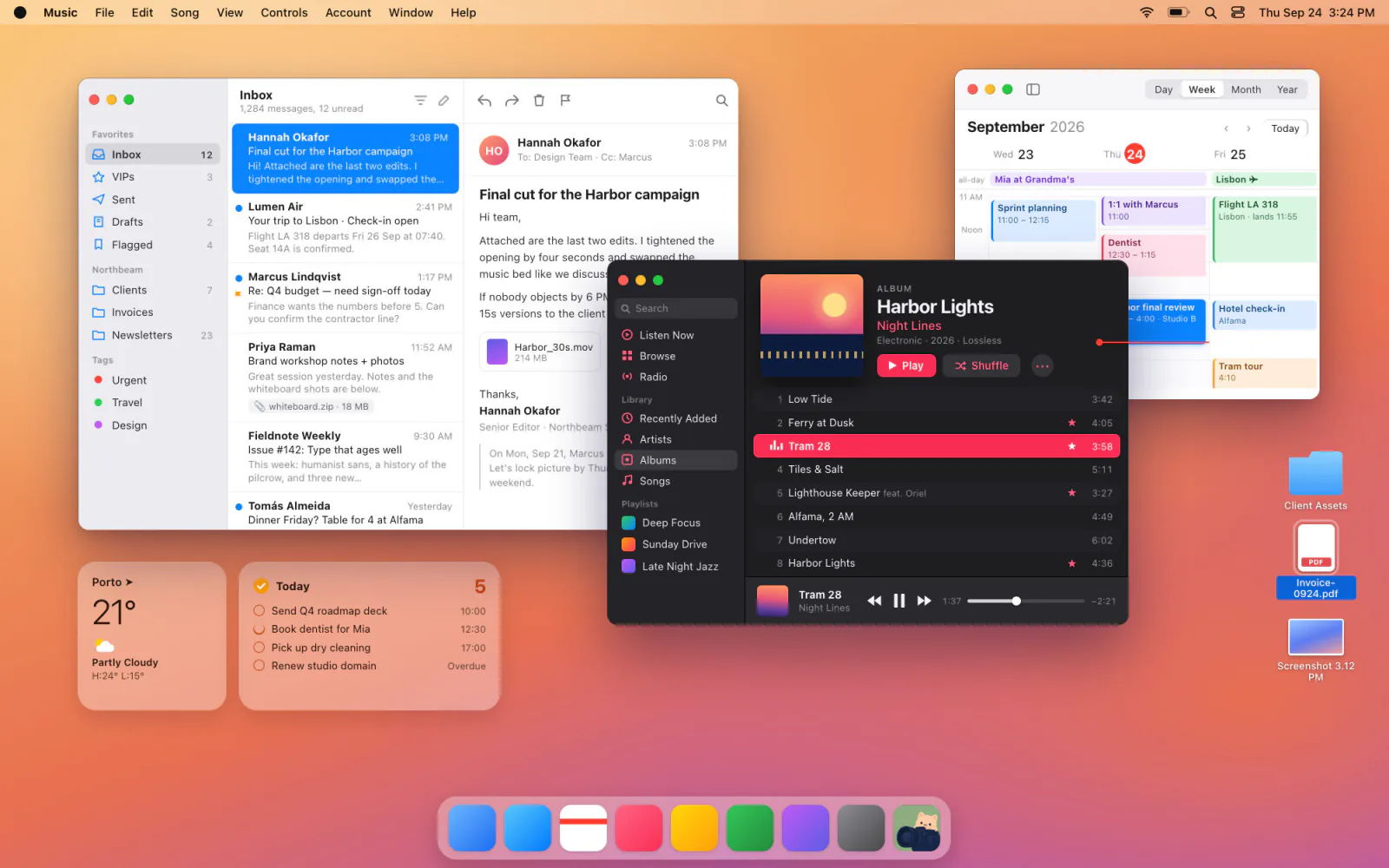Select the Client Assets folder on desktop
Image resolution: width=1389 pixels, height=868 pixels.
1315,480
